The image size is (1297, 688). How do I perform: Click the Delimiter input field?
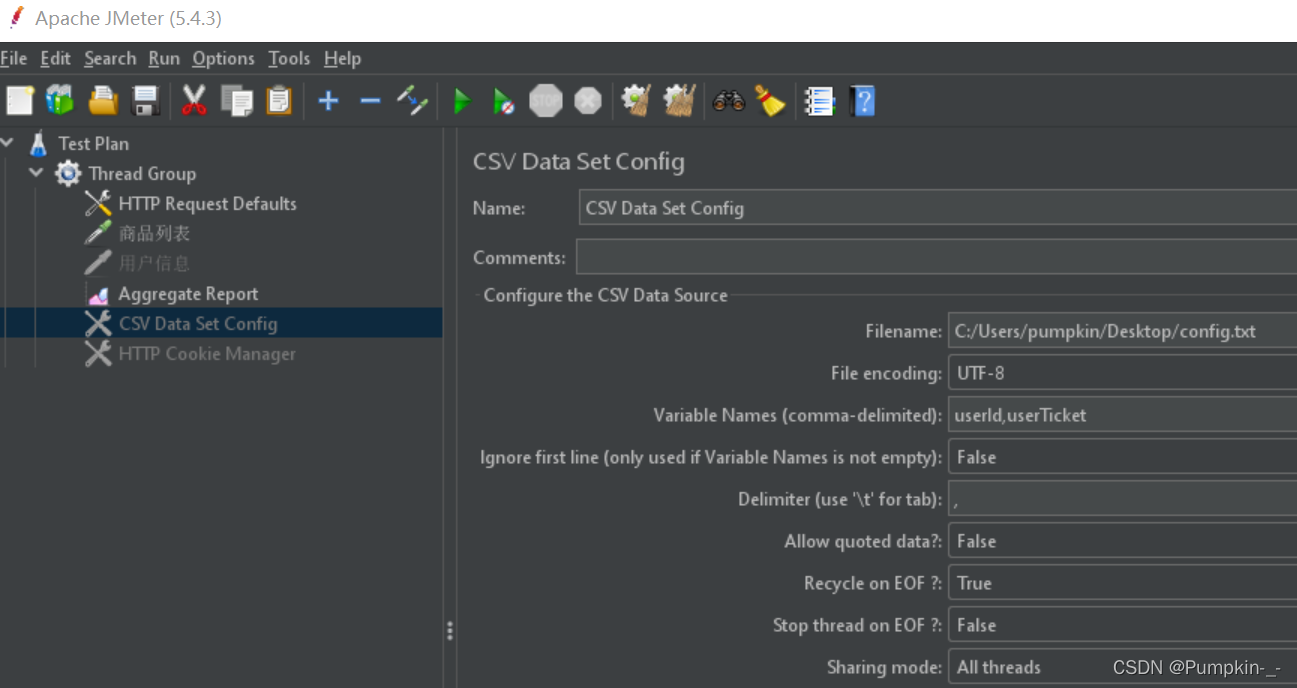1122,499
